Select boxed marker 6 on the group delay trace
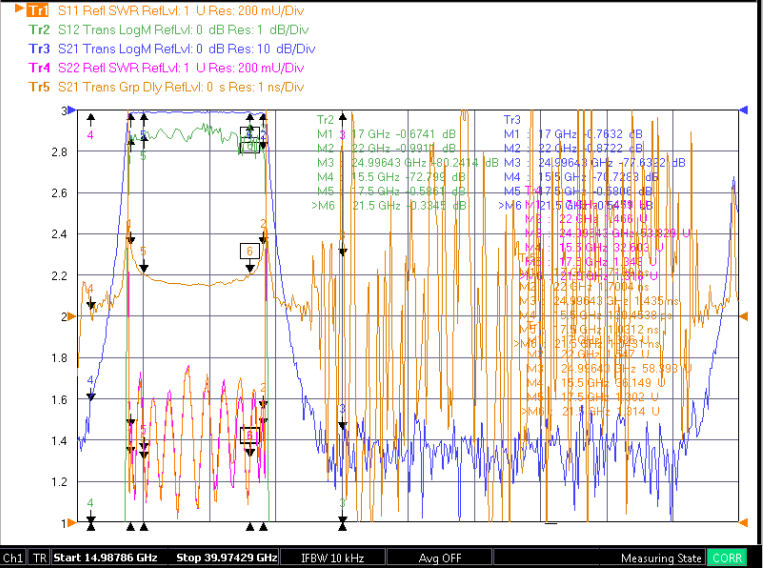This screenshot has height=568, width=763. point(250,251)
